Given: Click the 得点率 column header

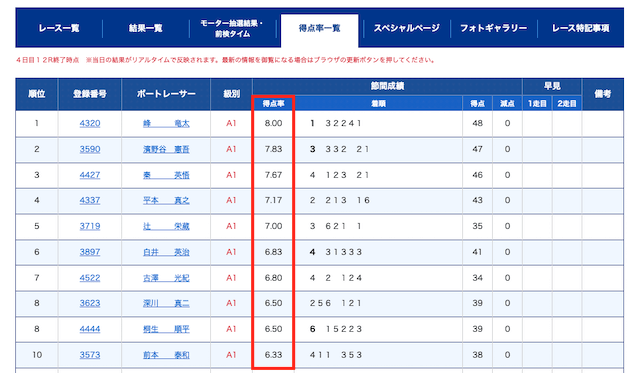Looking at the screenshot, I should click(273, 104).
